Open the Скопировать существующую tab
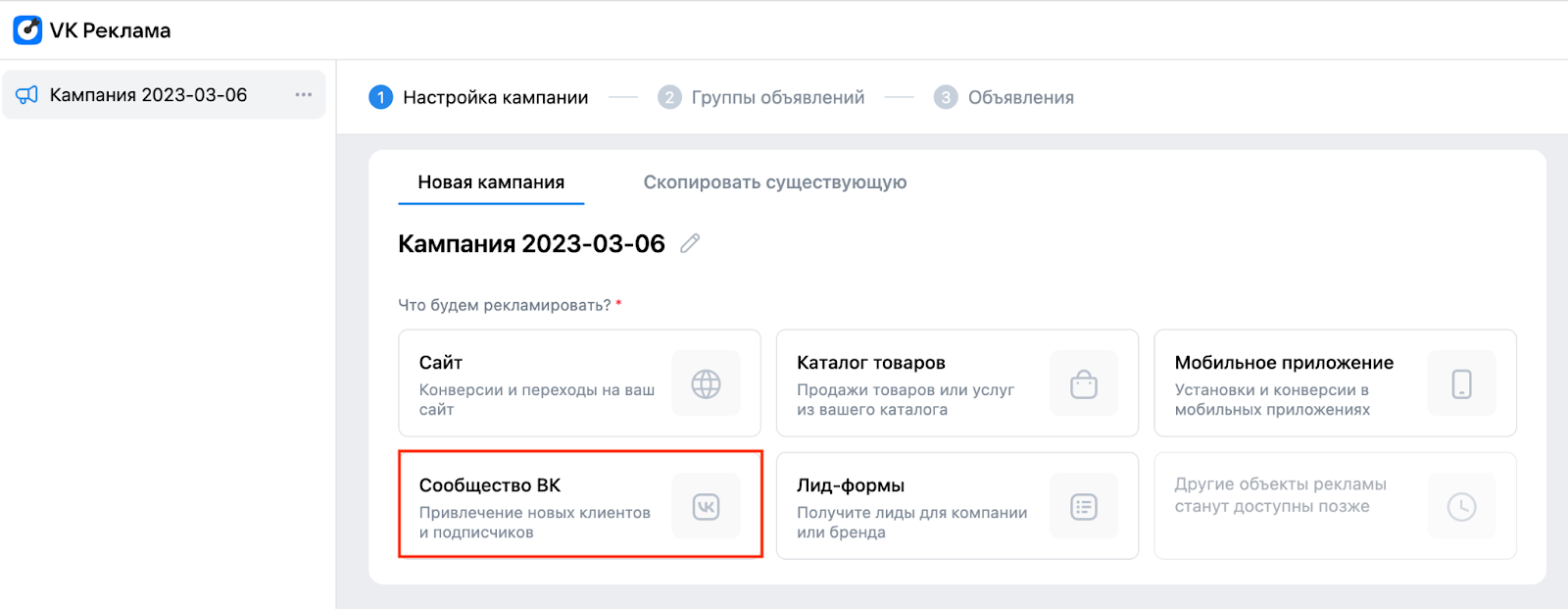The width and height of the screenshot is (1568, 609). click(774, 182)
